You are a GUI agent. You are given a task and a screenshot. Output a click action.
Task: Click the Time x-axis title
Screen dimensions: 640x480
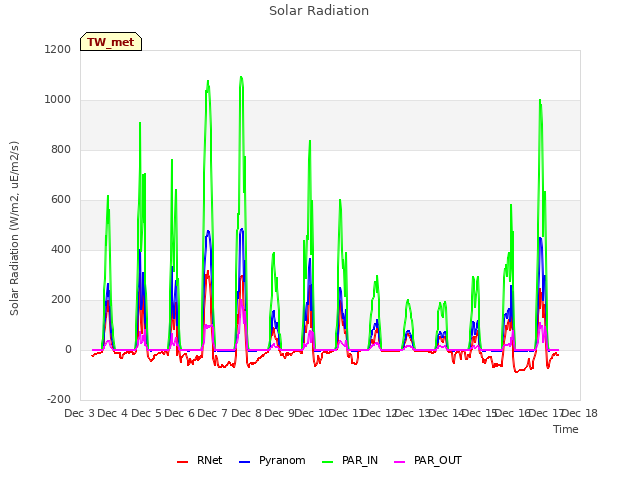tap(566, 429)
